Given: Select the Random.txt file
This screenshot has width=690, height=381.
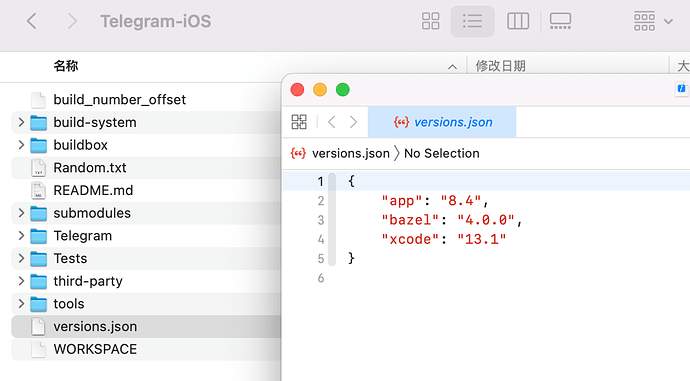Looking at the screenshot, I should click(146, 168).
